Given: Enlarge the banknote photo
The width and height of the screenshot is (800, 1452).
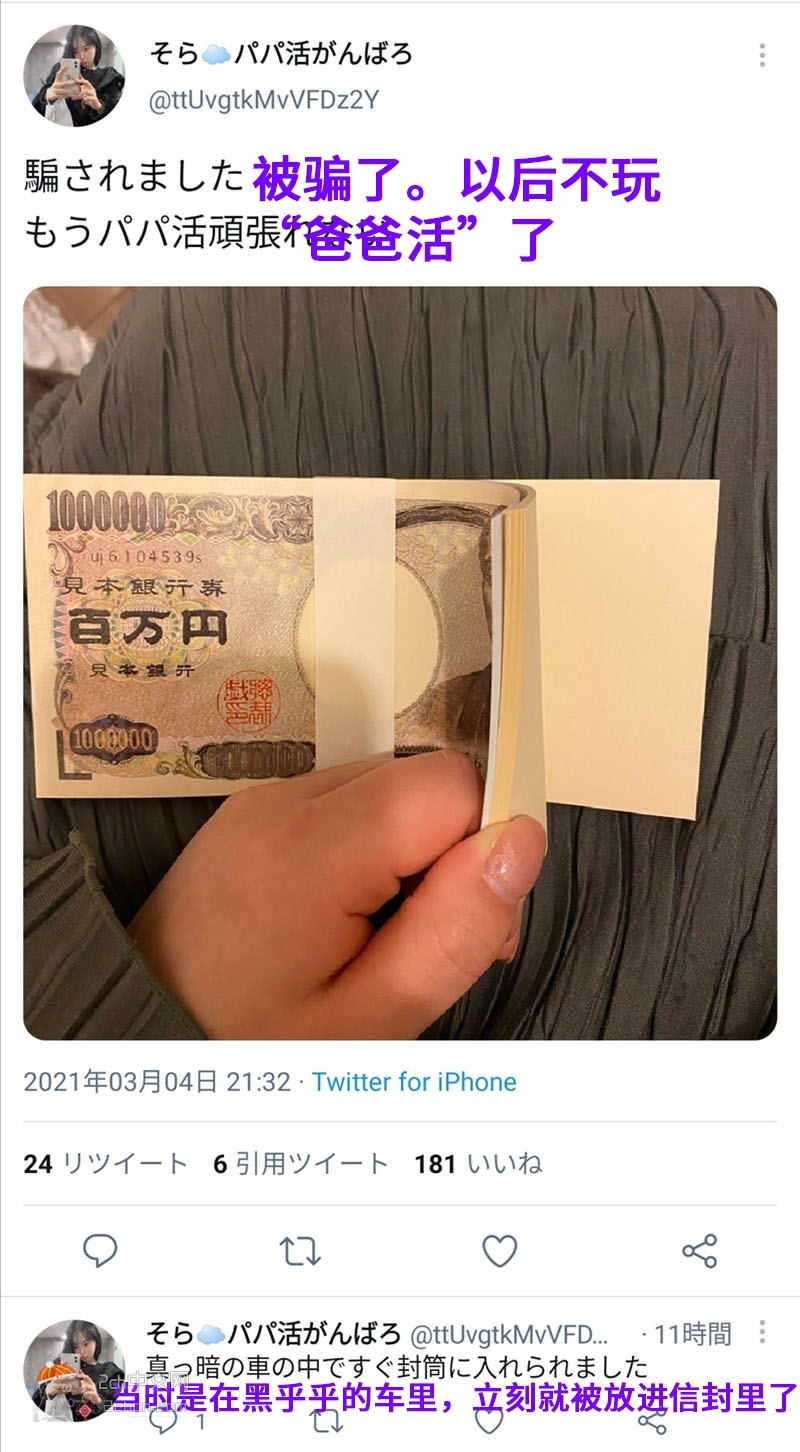Looking at the screenshot, I should coord(400,664).
